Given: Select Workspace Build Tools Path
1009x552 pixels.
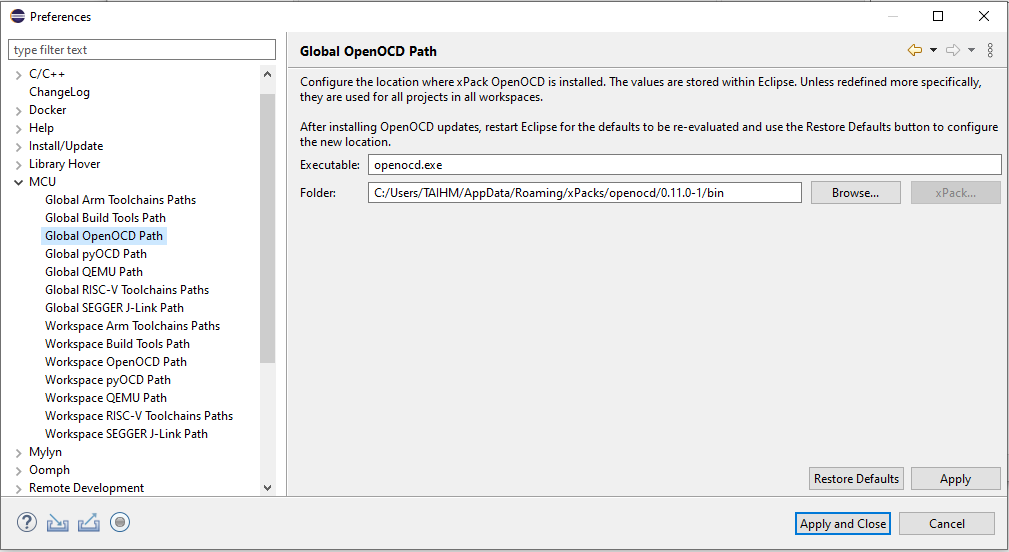Looking at the screenshot, I should (x=117, y=344).
